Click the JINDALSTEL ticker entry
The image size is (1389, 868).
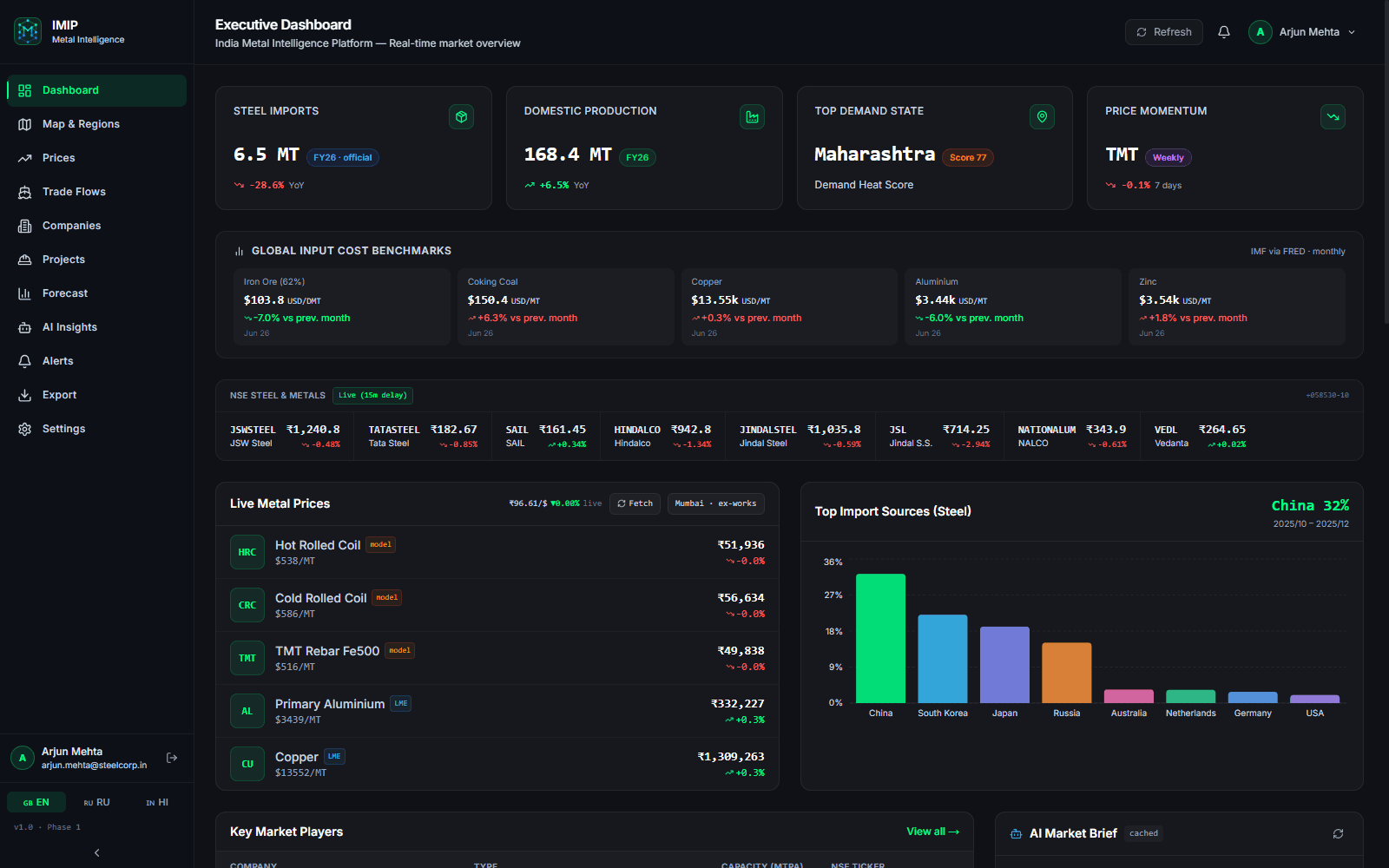pos(800,437)
